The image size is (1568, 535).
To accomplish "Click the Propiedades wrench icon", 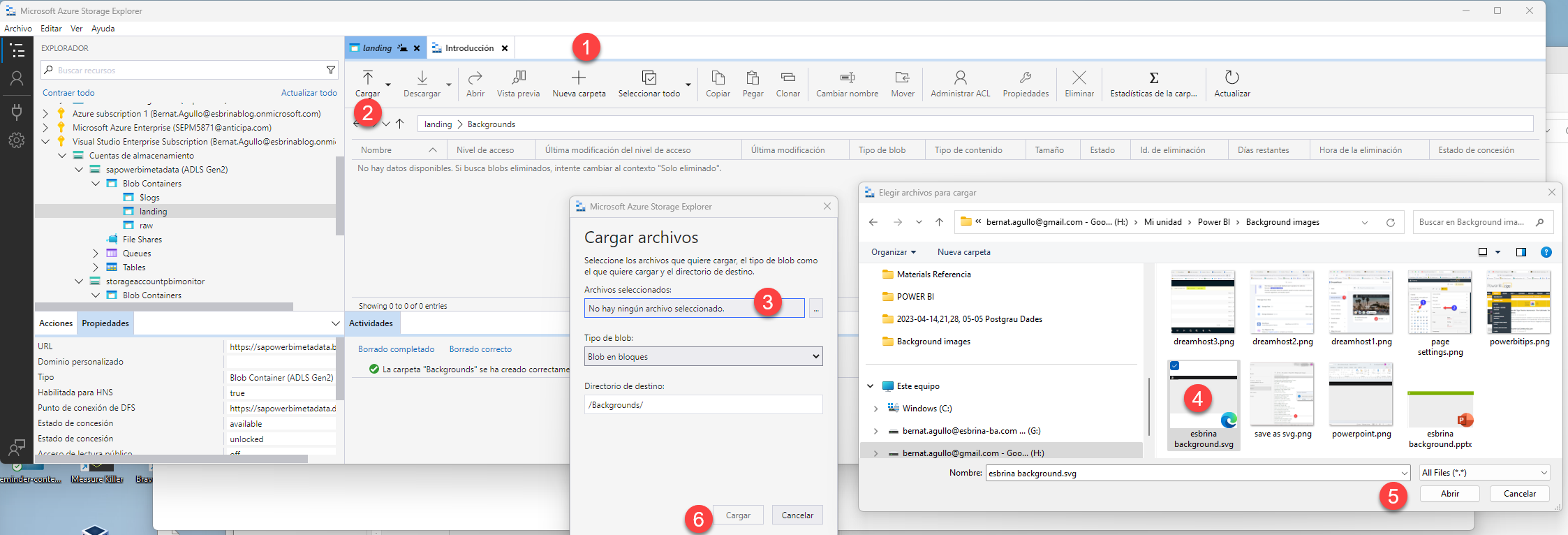I will pos(1026,78).
